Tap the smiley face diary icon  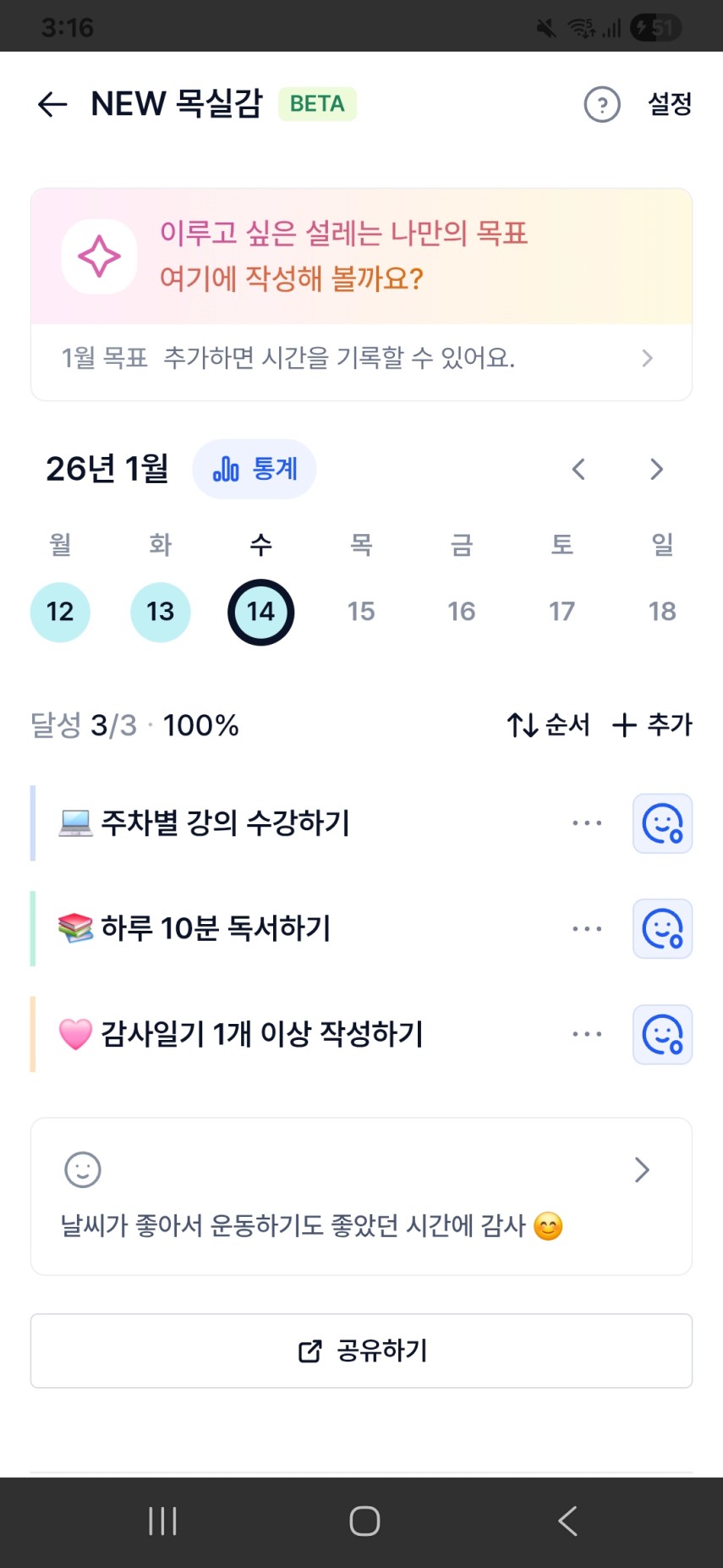click(83, 1169)
